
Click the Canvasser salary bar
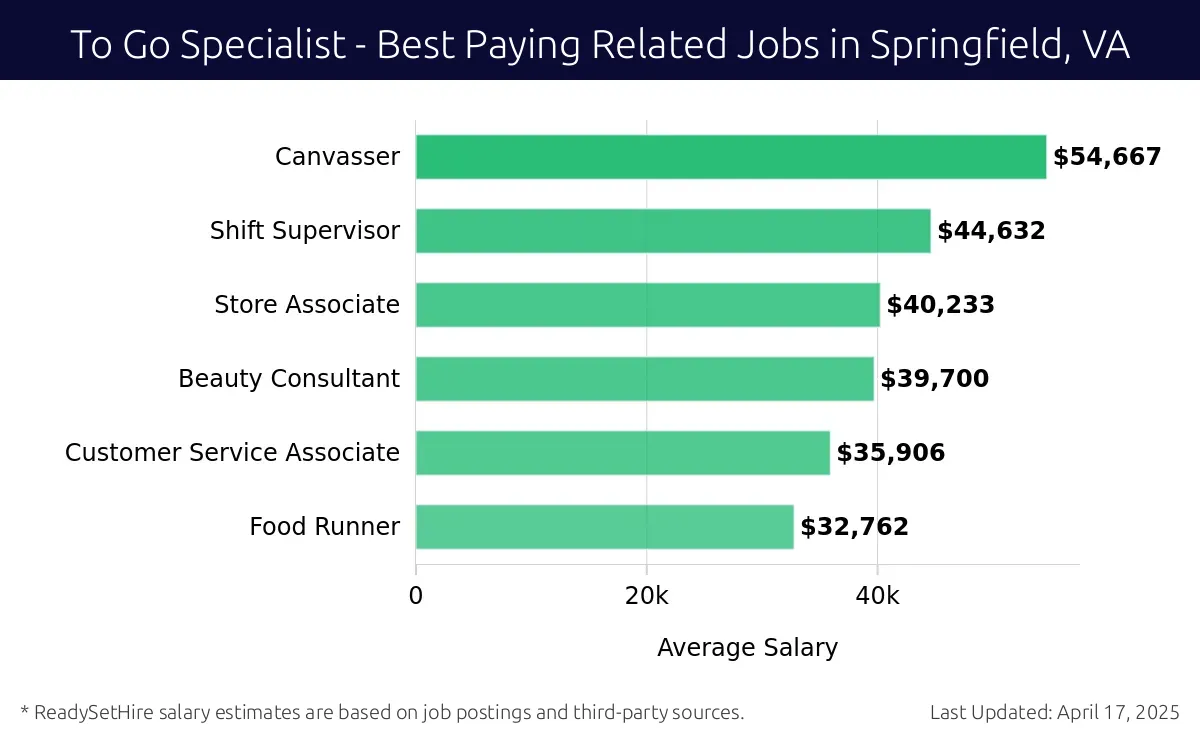[731, 157]
